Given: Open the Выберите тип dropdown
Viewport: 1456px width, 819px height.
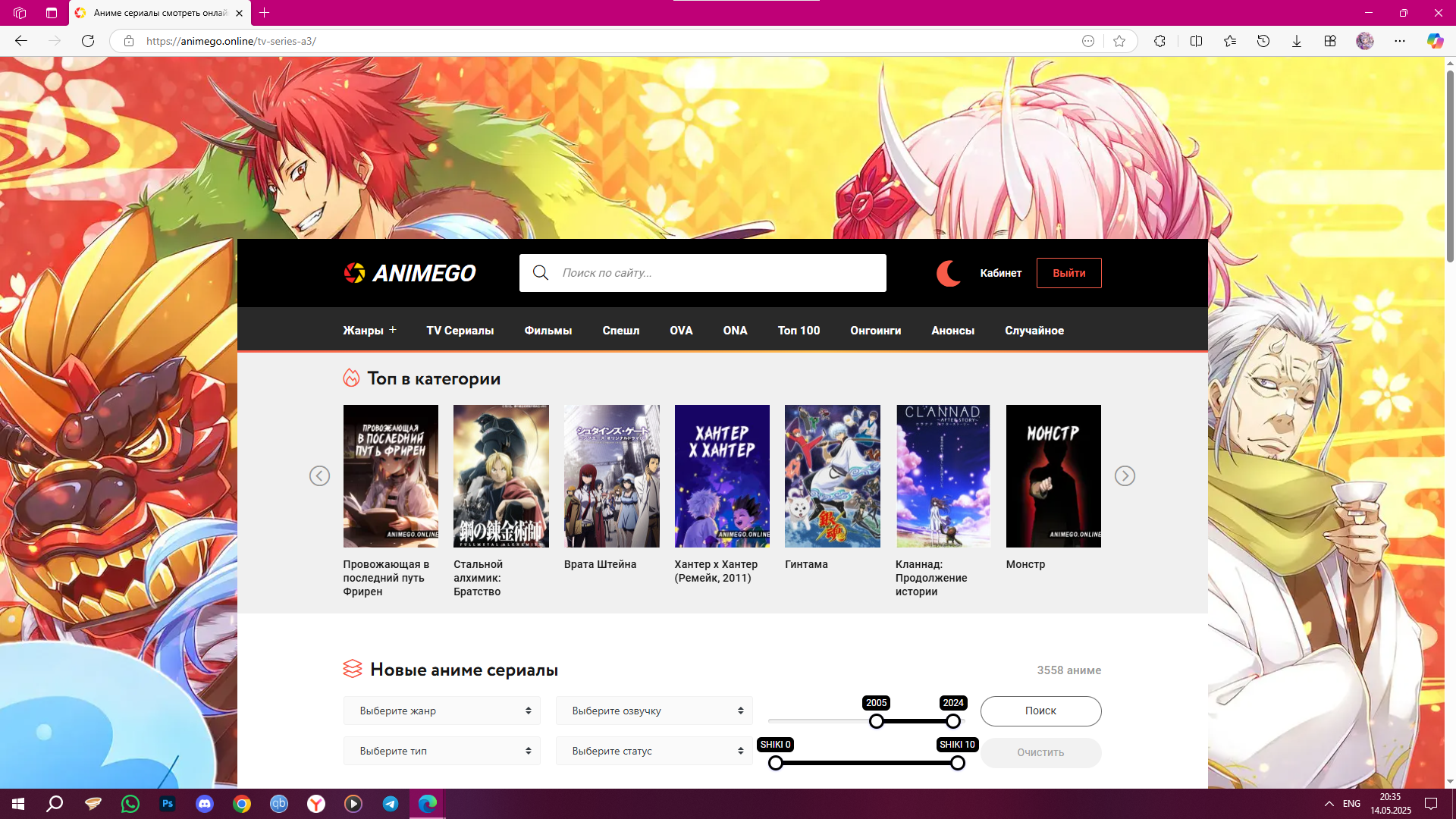Looking at the screenshot, I should pos(441,751).
